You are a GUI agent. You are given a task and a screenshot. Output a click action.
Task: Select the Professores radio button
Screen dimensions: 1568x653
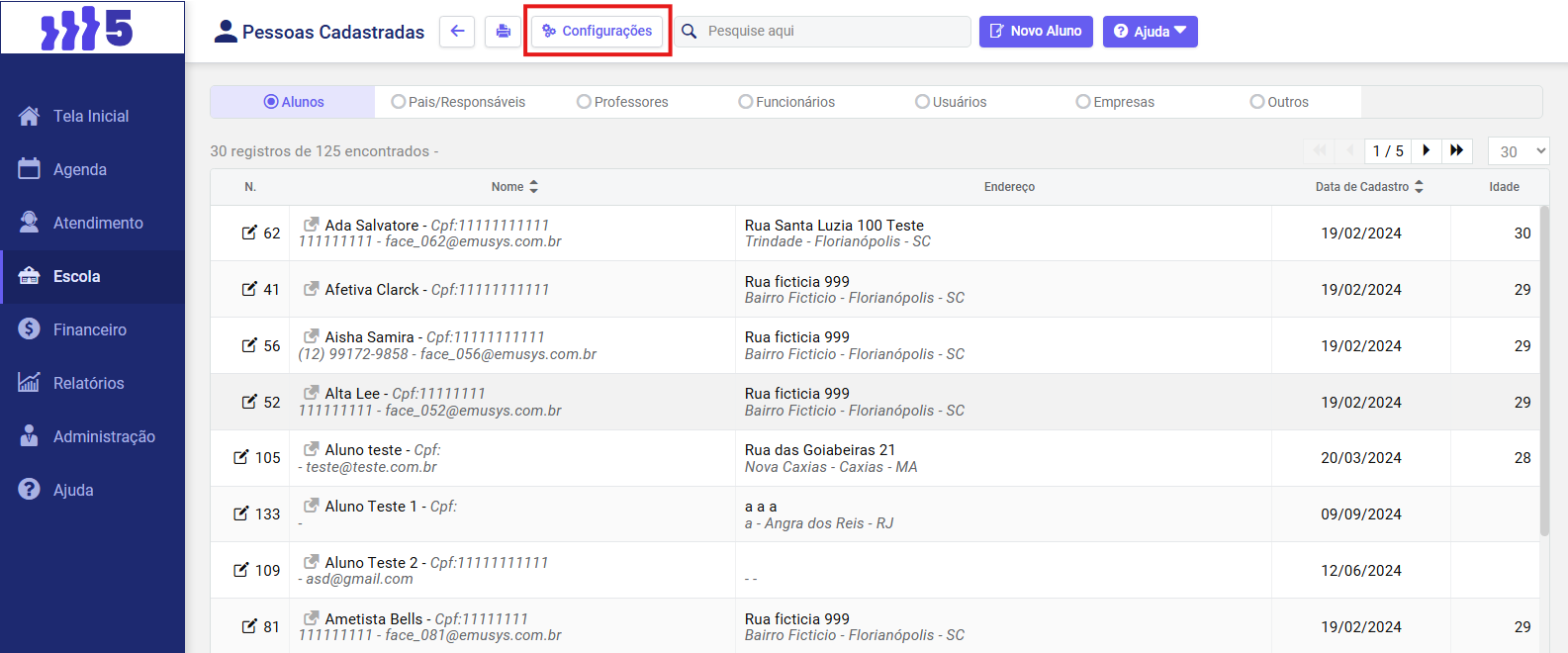(584, 102)
